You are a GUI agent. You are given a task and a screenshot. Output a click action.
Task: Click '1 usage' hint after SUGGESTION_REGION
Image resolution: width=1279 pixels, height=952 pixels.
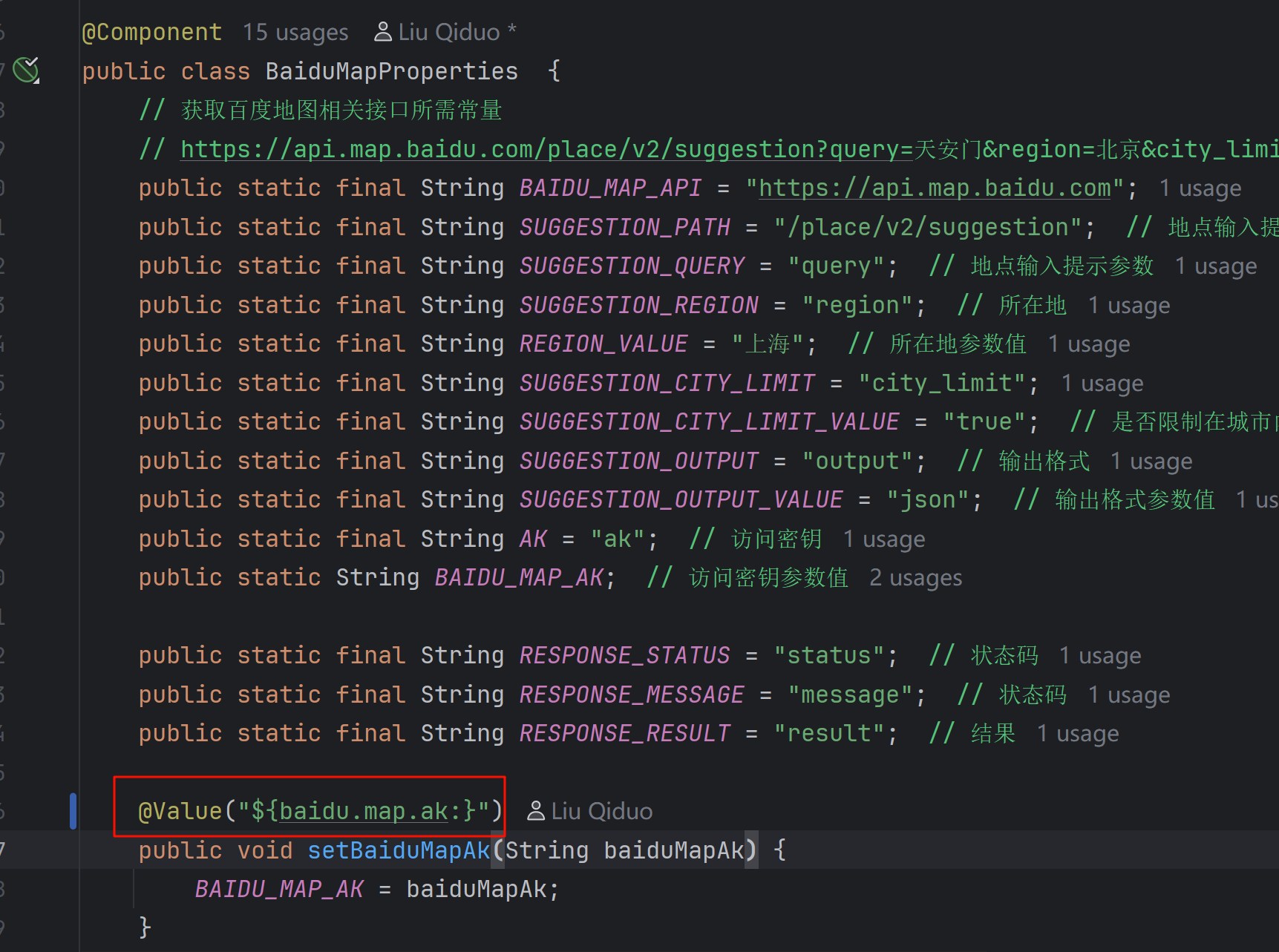pyautogui.click(x=1129, y=305)
